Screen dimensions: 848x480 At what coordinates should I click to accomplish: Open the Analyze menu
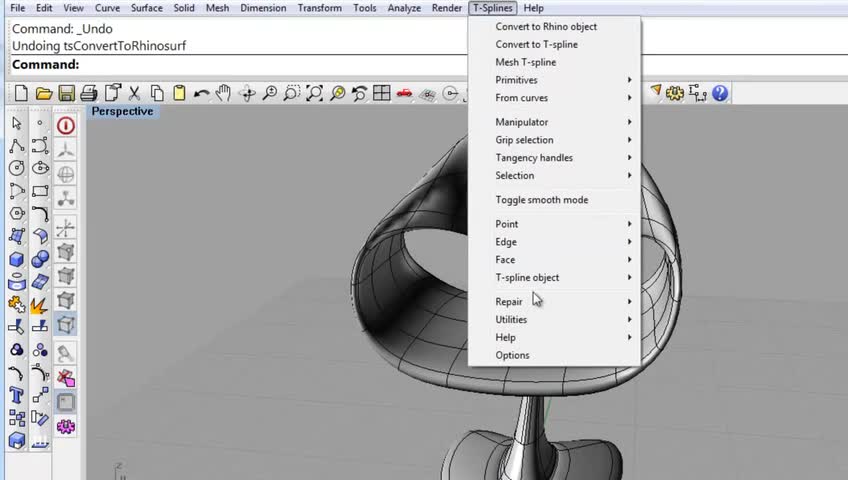404,8
